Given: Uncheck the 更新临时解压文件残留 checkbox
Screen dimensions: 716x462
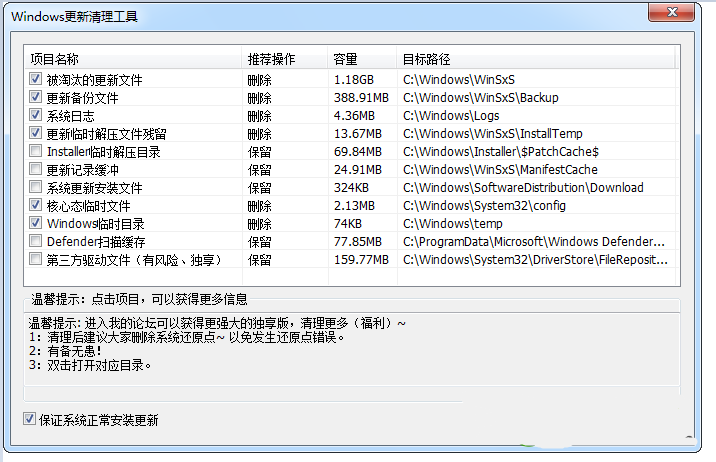Looking at the screenshot, I should point(35,133).
